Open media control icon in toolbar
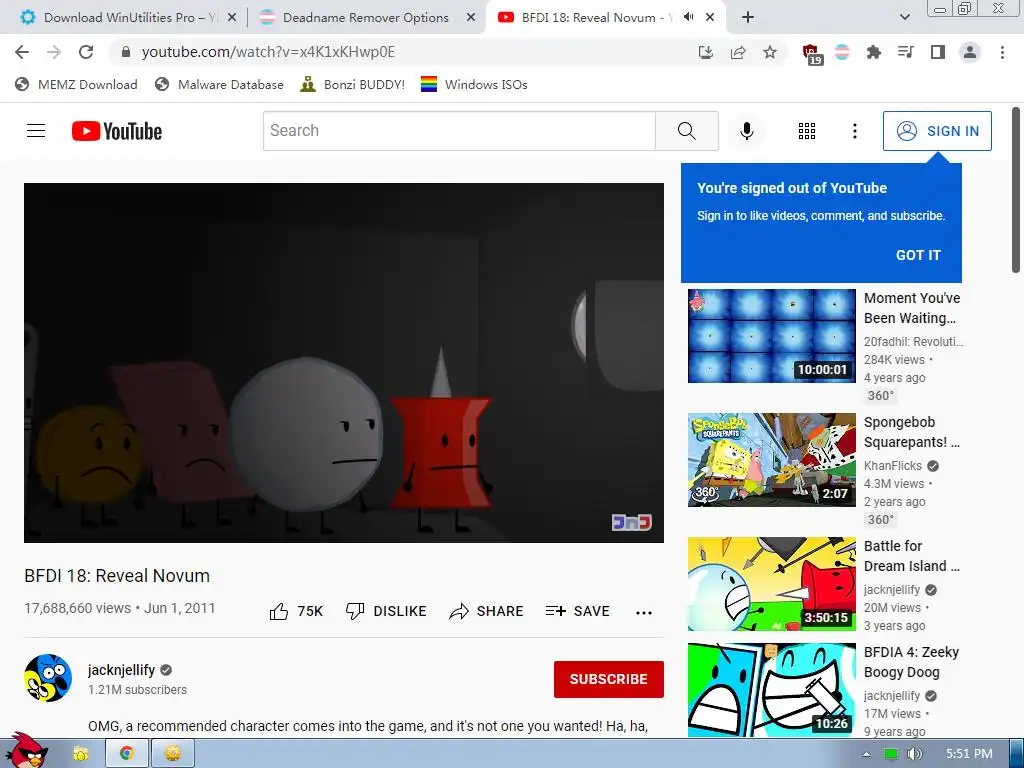Screen dimensions: 1024x768 (x=906, y=52)
